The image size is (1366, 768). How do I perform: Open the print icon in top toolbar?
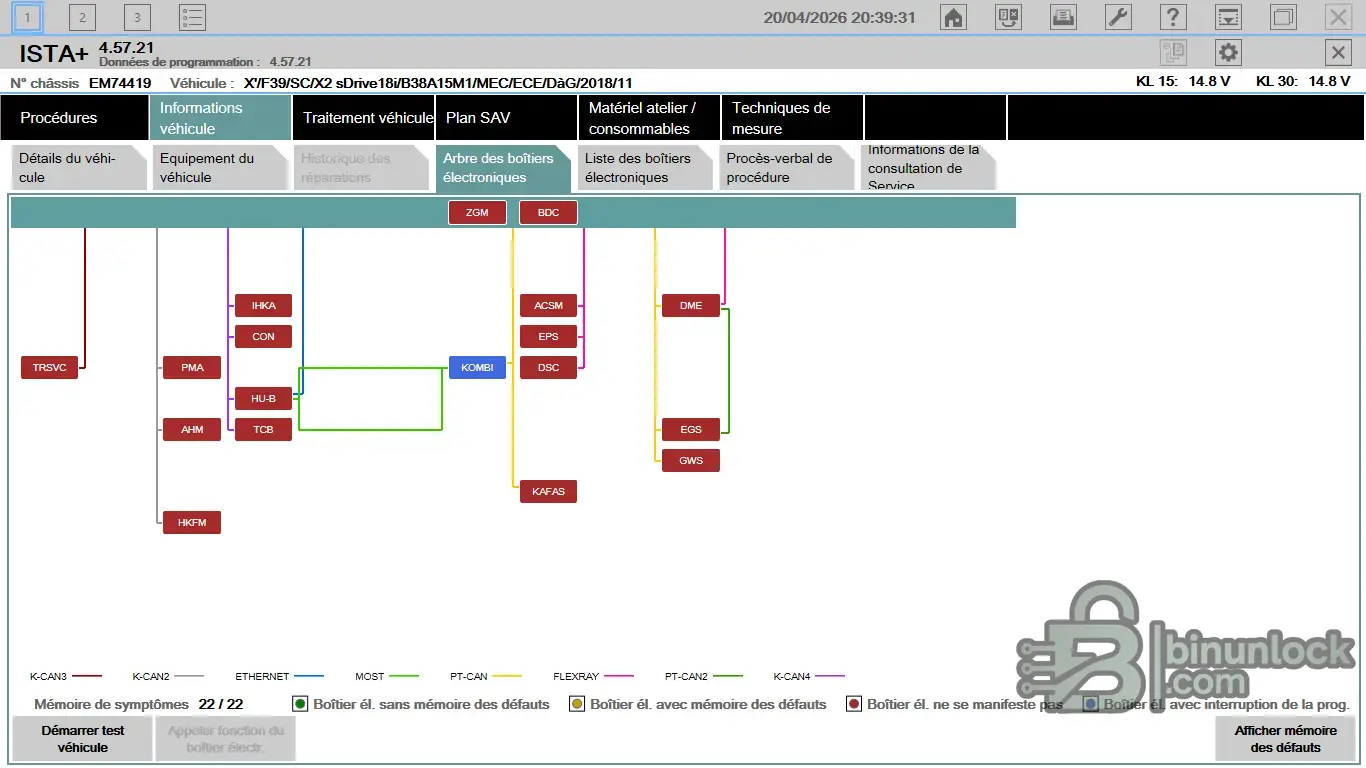(x=1063, y=17)
